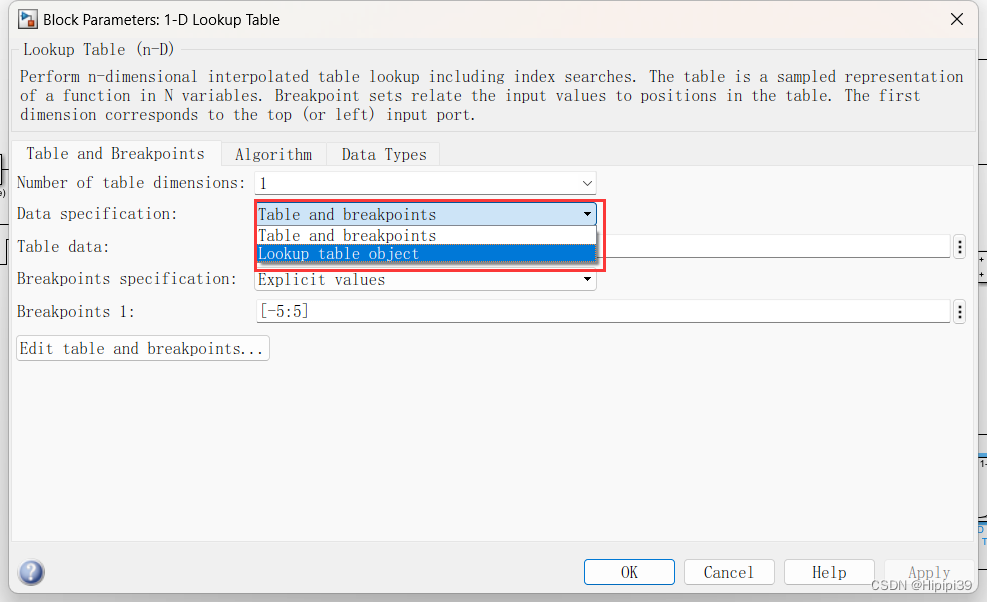987x602 pixels.
Task: Open the Breakpoints specification dropdown
Action: coord(587,279)
